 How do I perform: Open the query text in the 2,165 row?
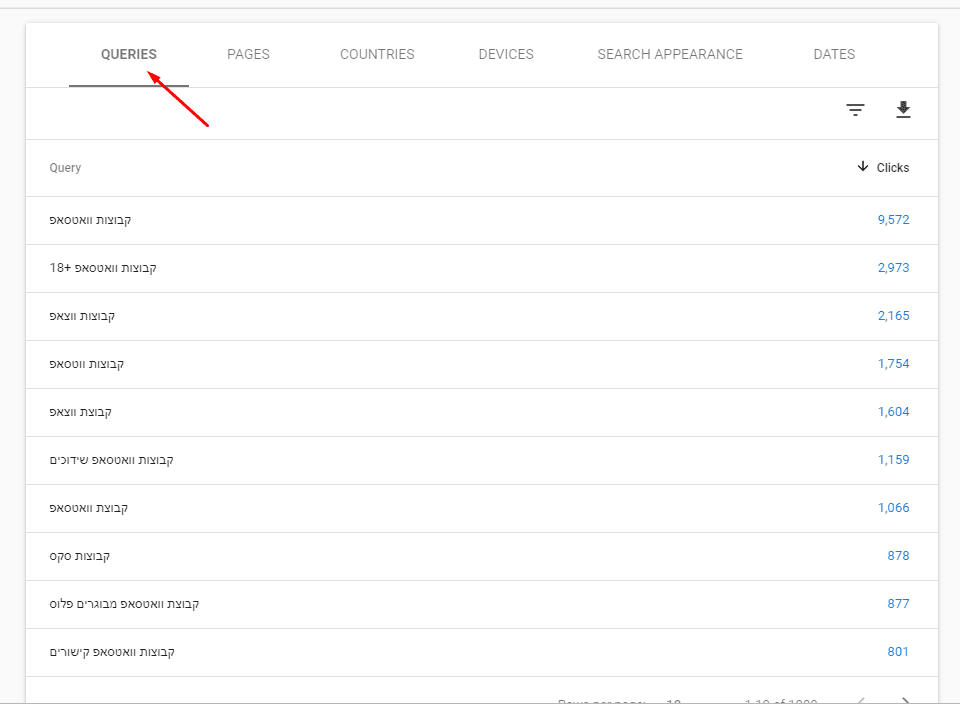click(x=82, y=316)
